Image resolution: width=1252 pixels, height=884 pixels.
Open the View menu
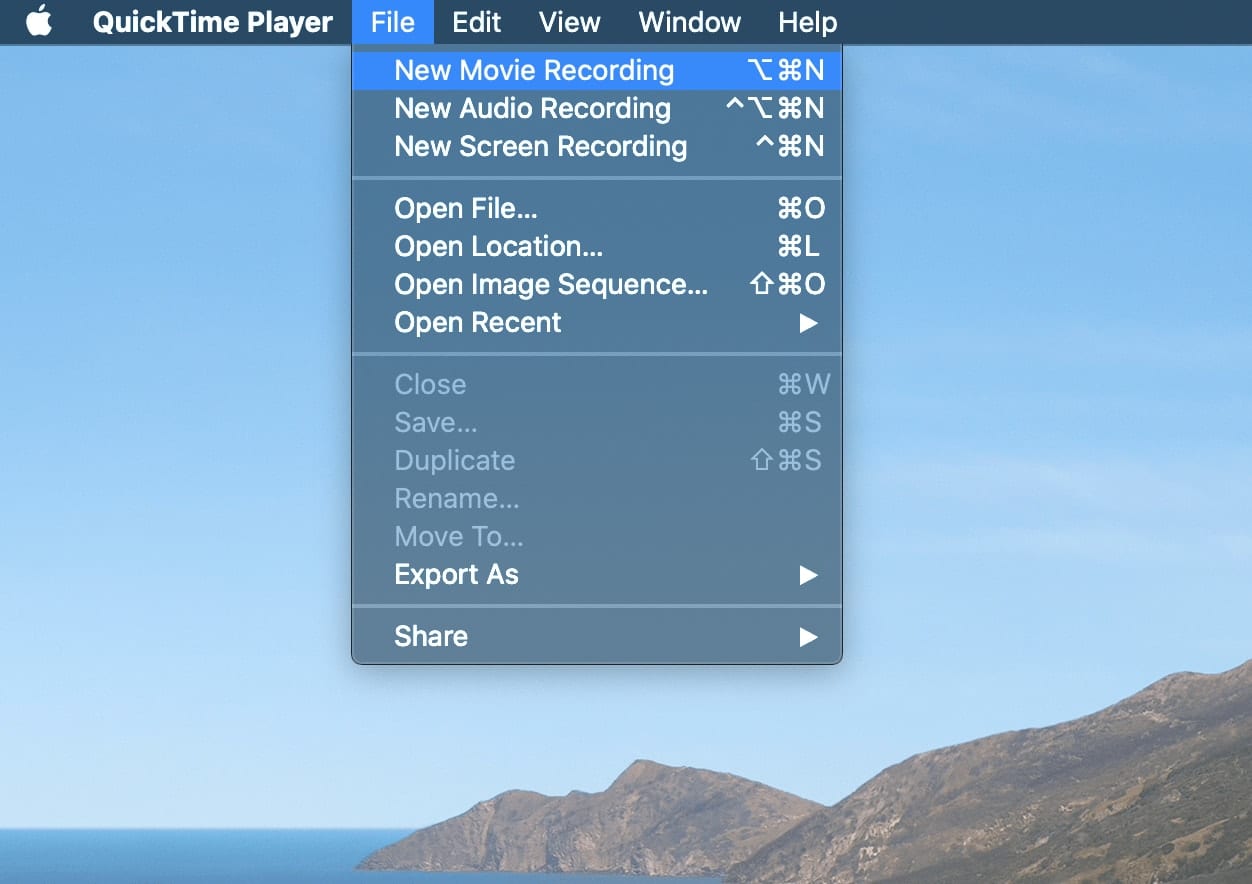tap(569, 22)
